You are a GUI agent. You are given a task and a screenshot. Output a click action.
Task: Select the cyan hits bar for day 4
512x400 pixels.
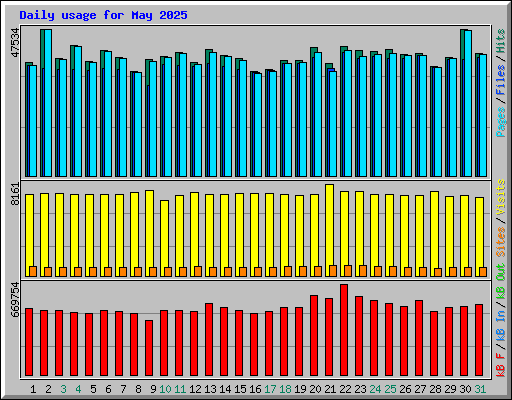point(78,111)
